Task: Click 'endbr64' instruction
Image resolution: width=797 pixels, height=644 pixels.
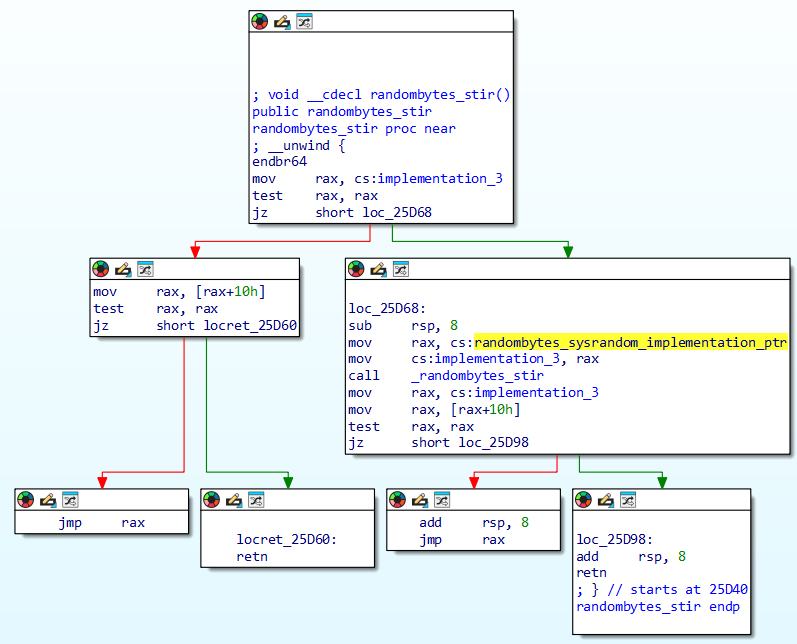Action: click(x=280, y=162)
